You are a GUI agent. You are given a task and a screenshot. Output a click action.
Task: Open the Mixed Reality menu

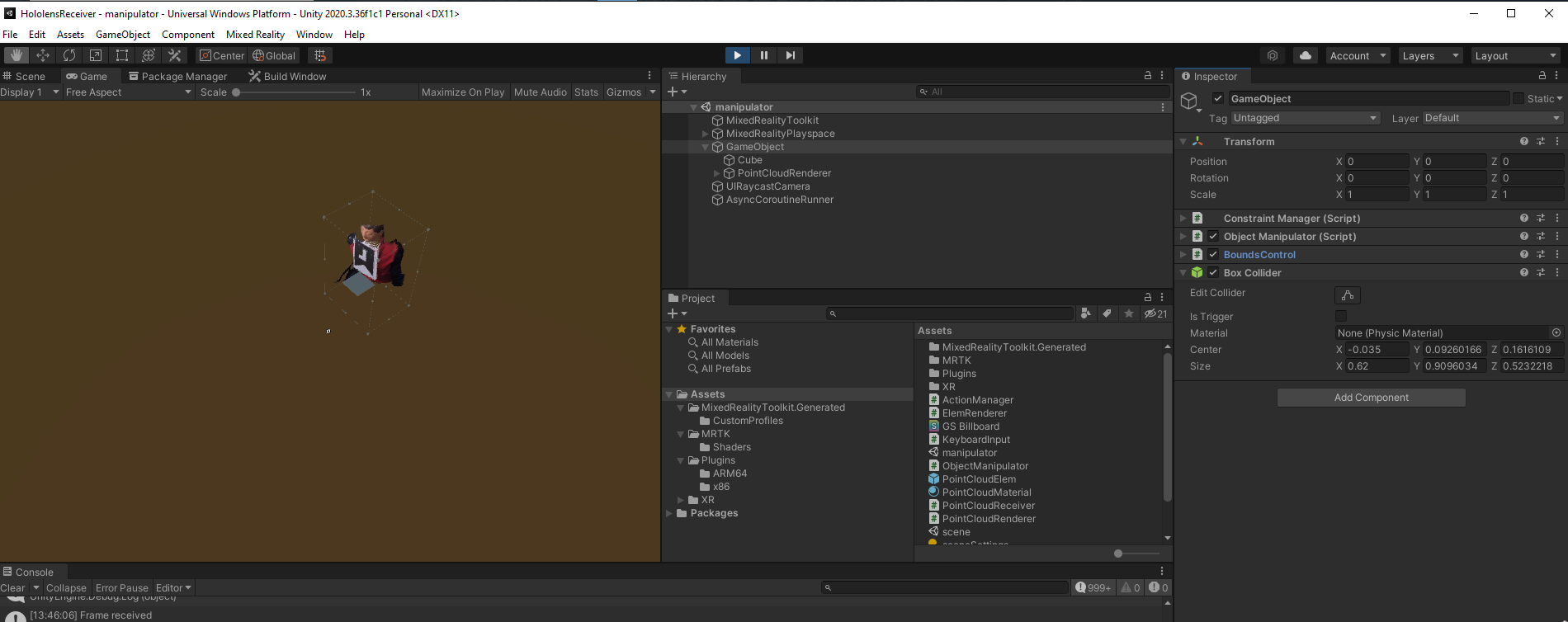[255, 35]
